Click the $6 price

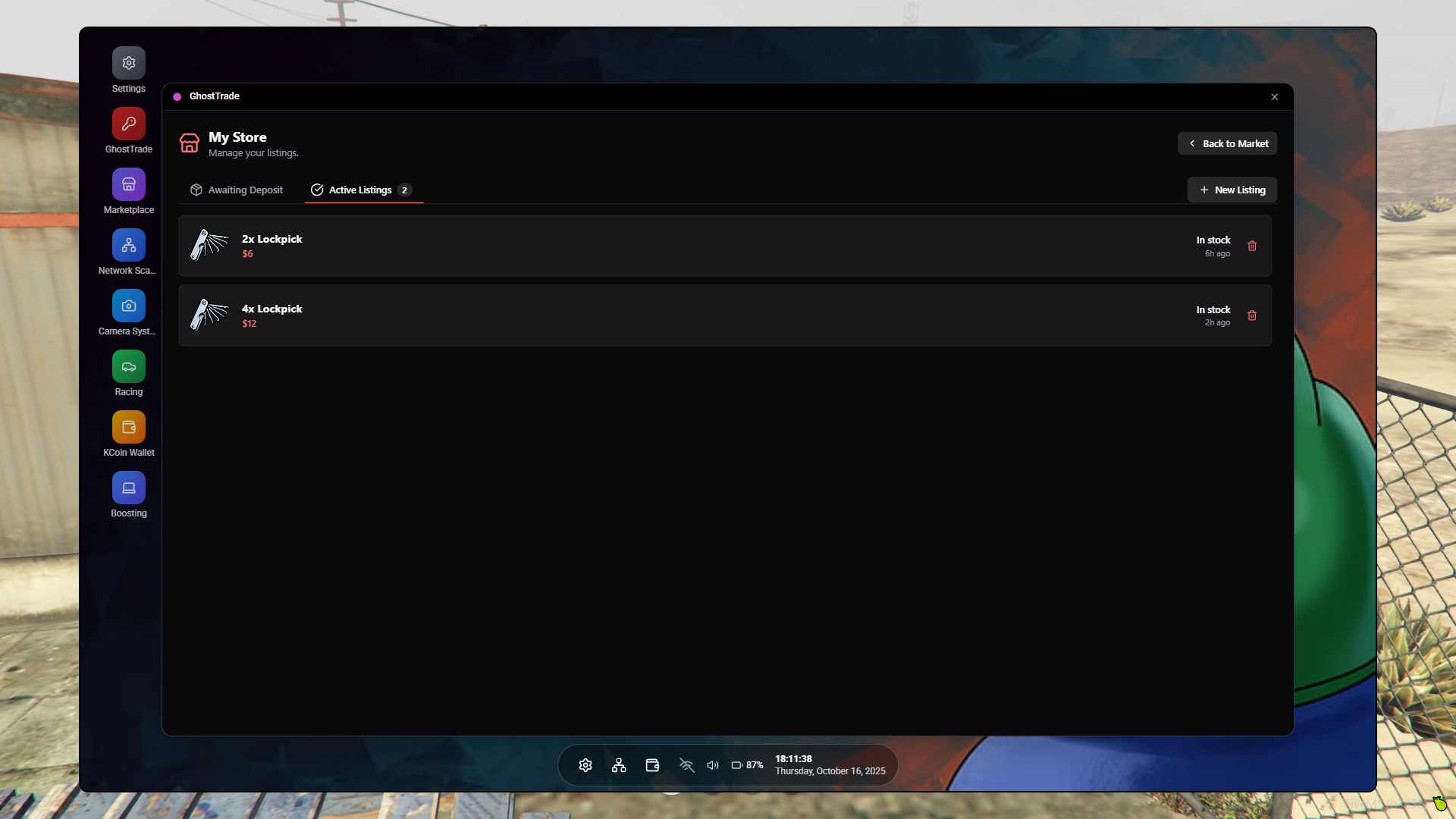coord(247,254)
